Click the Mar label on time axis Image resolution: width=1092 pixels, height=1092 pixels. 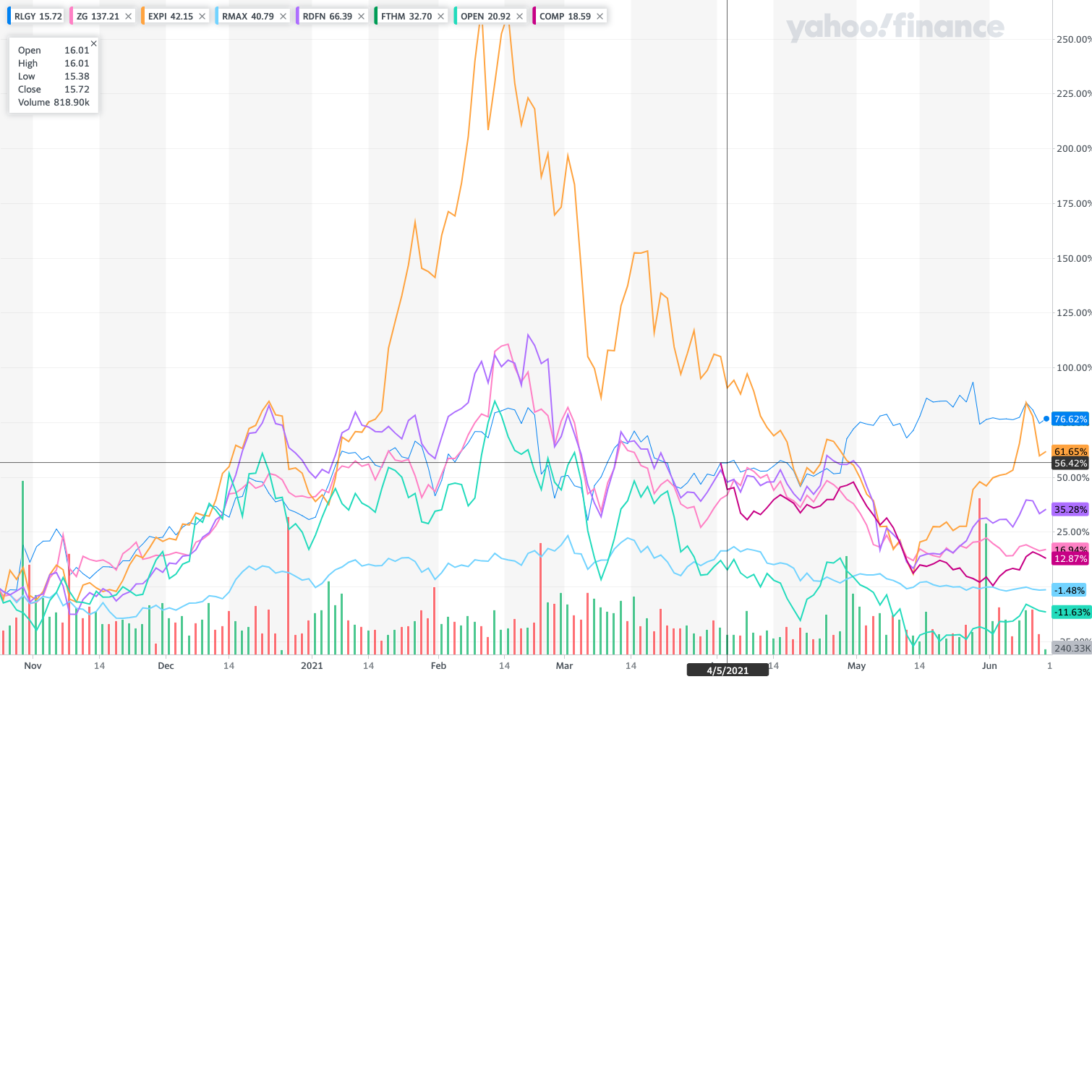click(x=564, y=665)
